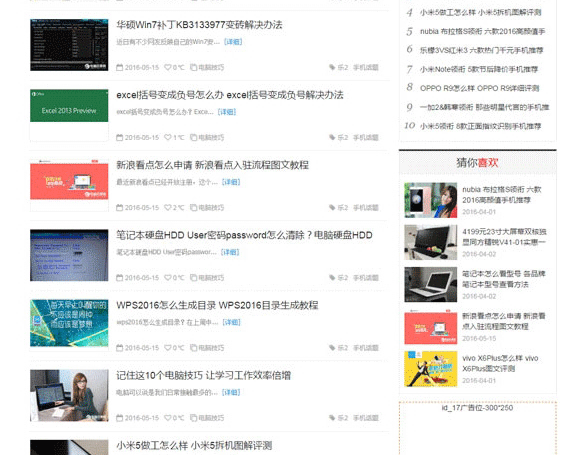Click [详细] link under 记住这10个电脑技巧 article

(x=231, y=392)
